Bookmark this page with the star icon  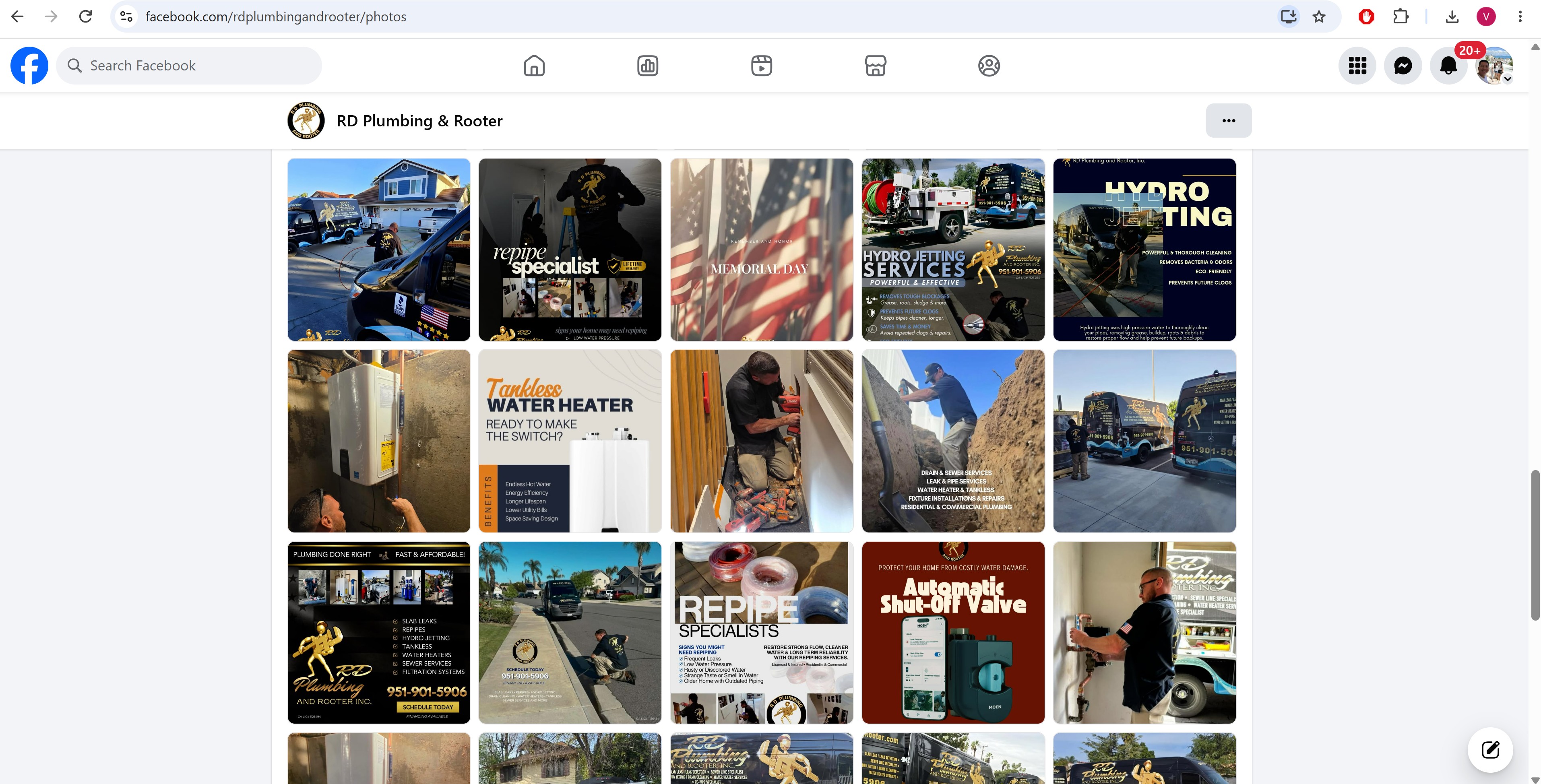pos(1319,17)
